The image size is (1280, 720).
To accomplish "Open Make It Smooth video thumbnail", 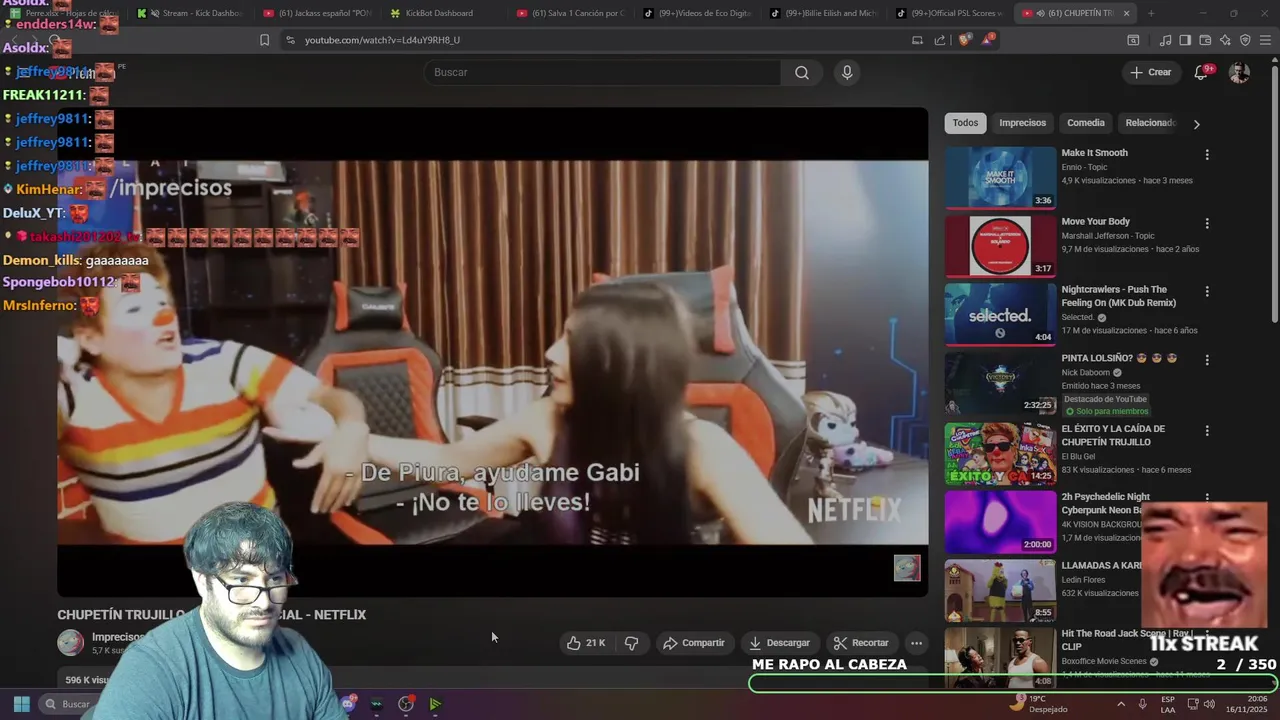I will click(x=1000, y=177).
